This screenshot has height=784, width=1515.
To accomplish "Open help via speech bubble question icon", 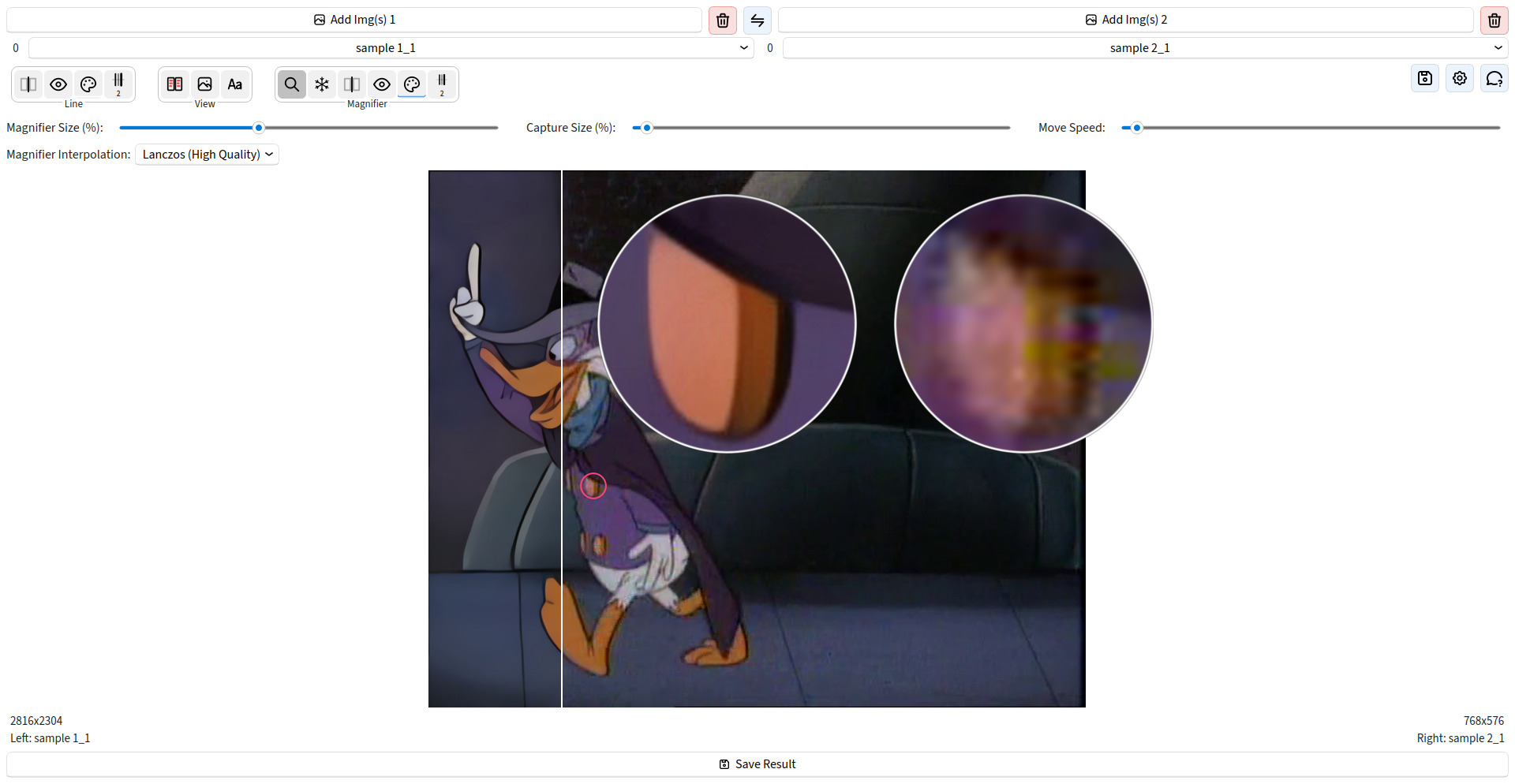I will (1494, 78).
